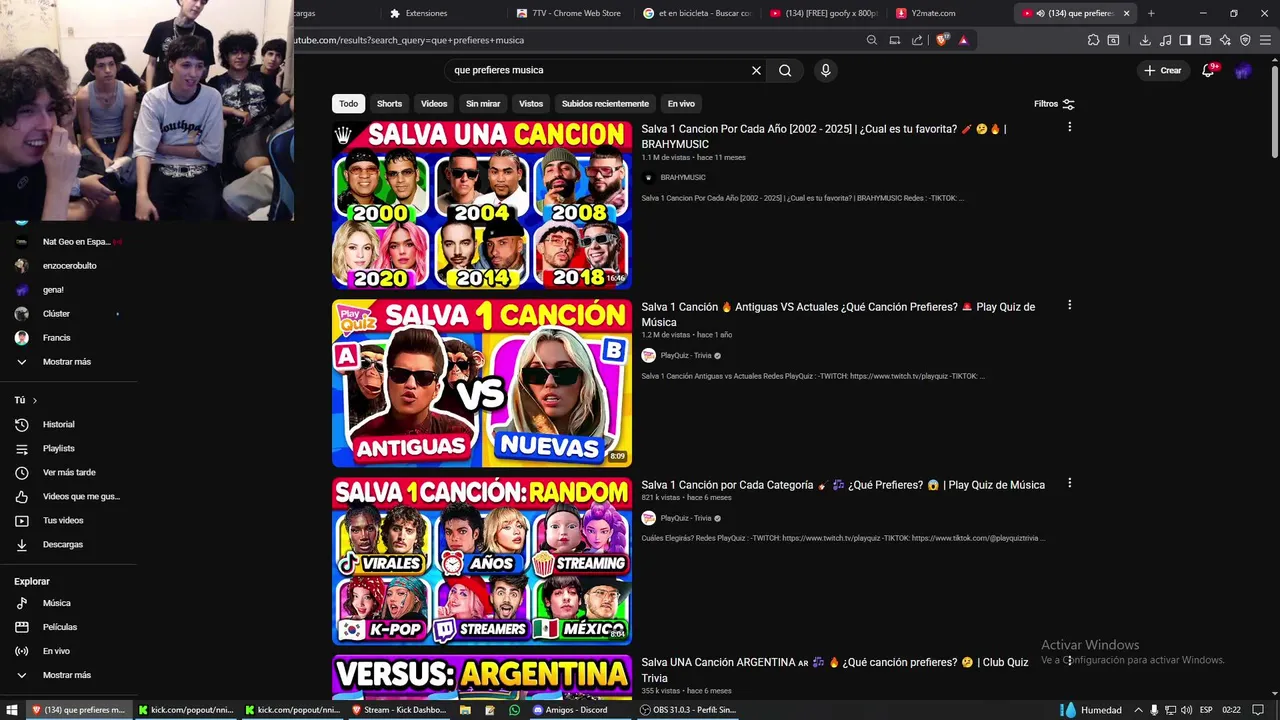Open options menu for Cada Categoría video
Viewport: 1280px width, 720px height.
(x=1069, y=483)
